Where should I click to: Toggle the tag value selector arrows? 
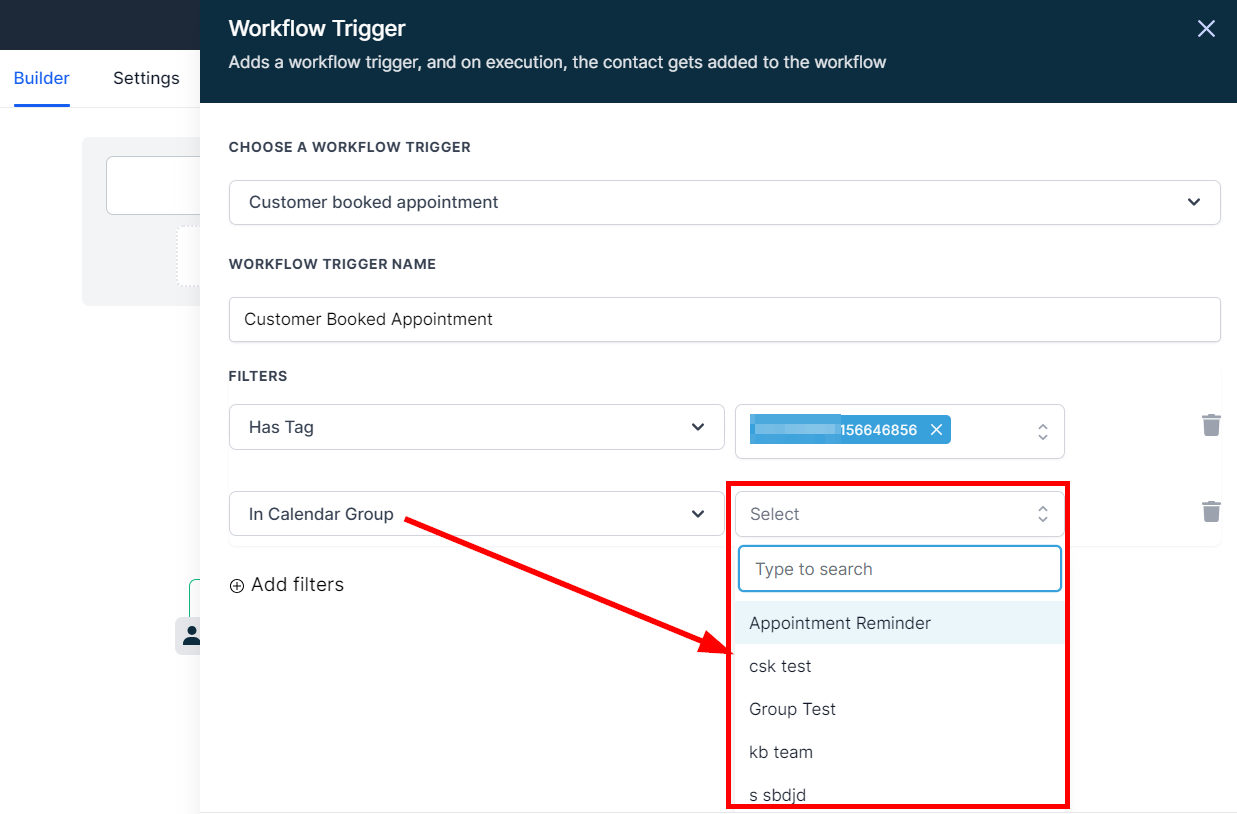click(x=1042, y=431)
